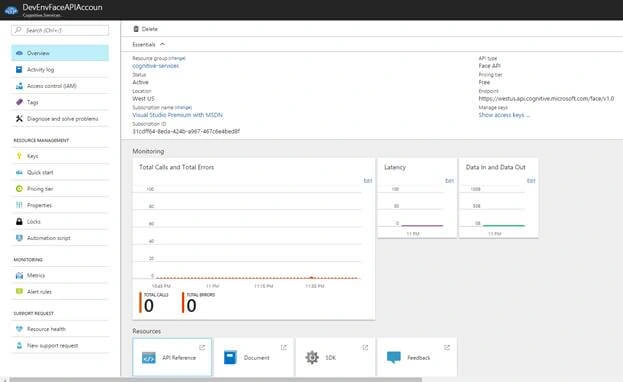Click change link next to Resource group

177,58
